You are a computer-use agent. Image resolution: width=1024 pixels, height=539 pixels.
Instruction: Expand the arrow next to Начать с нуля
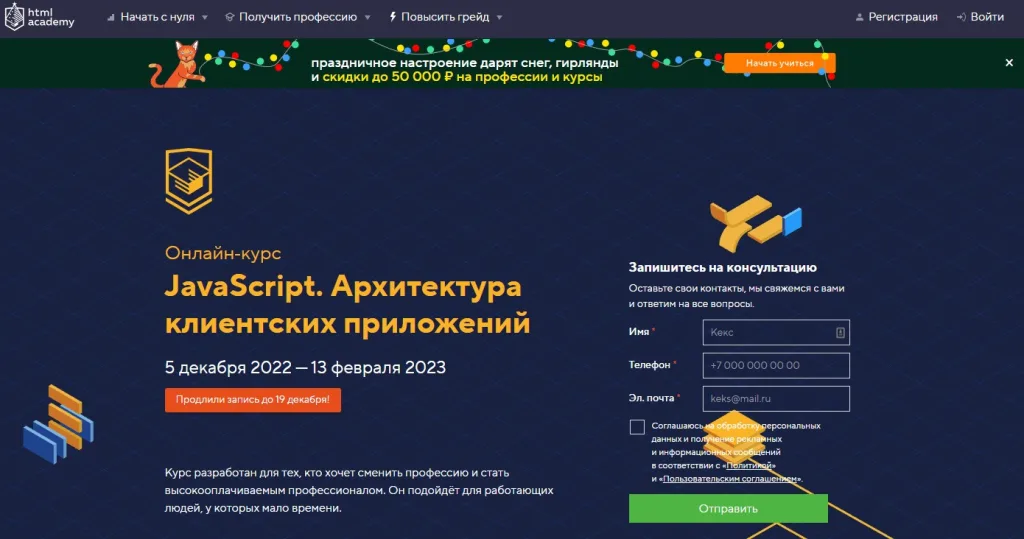[204, 18]
